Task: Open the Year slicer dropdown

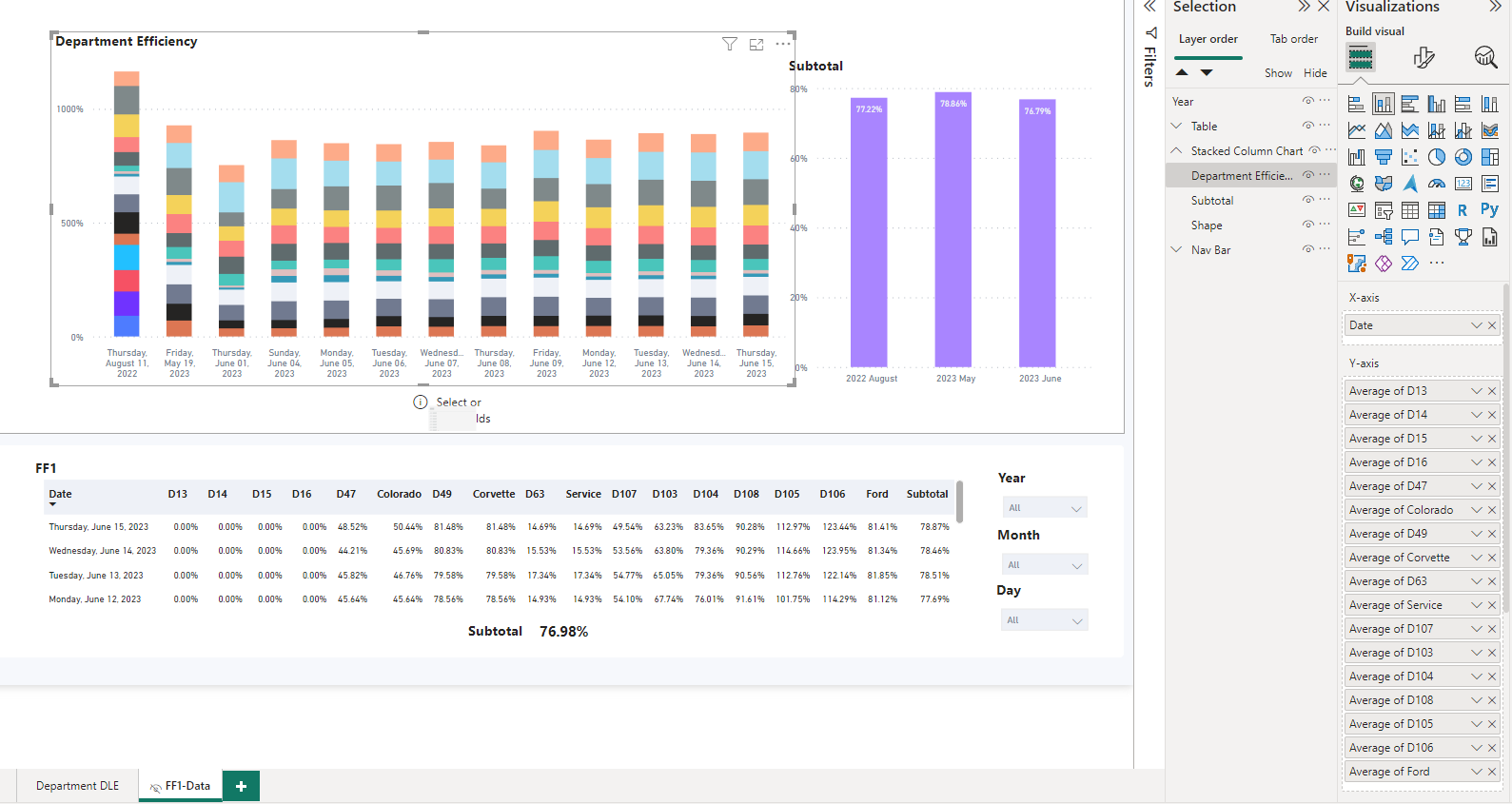Action: coord(1045,508)
